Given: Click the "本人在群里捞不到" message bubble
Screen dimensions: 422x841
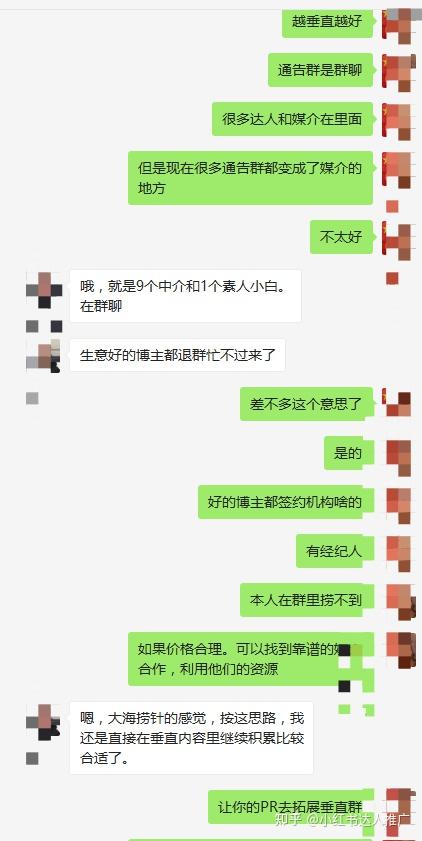Looking at the screenshot, I should (306, 600).
